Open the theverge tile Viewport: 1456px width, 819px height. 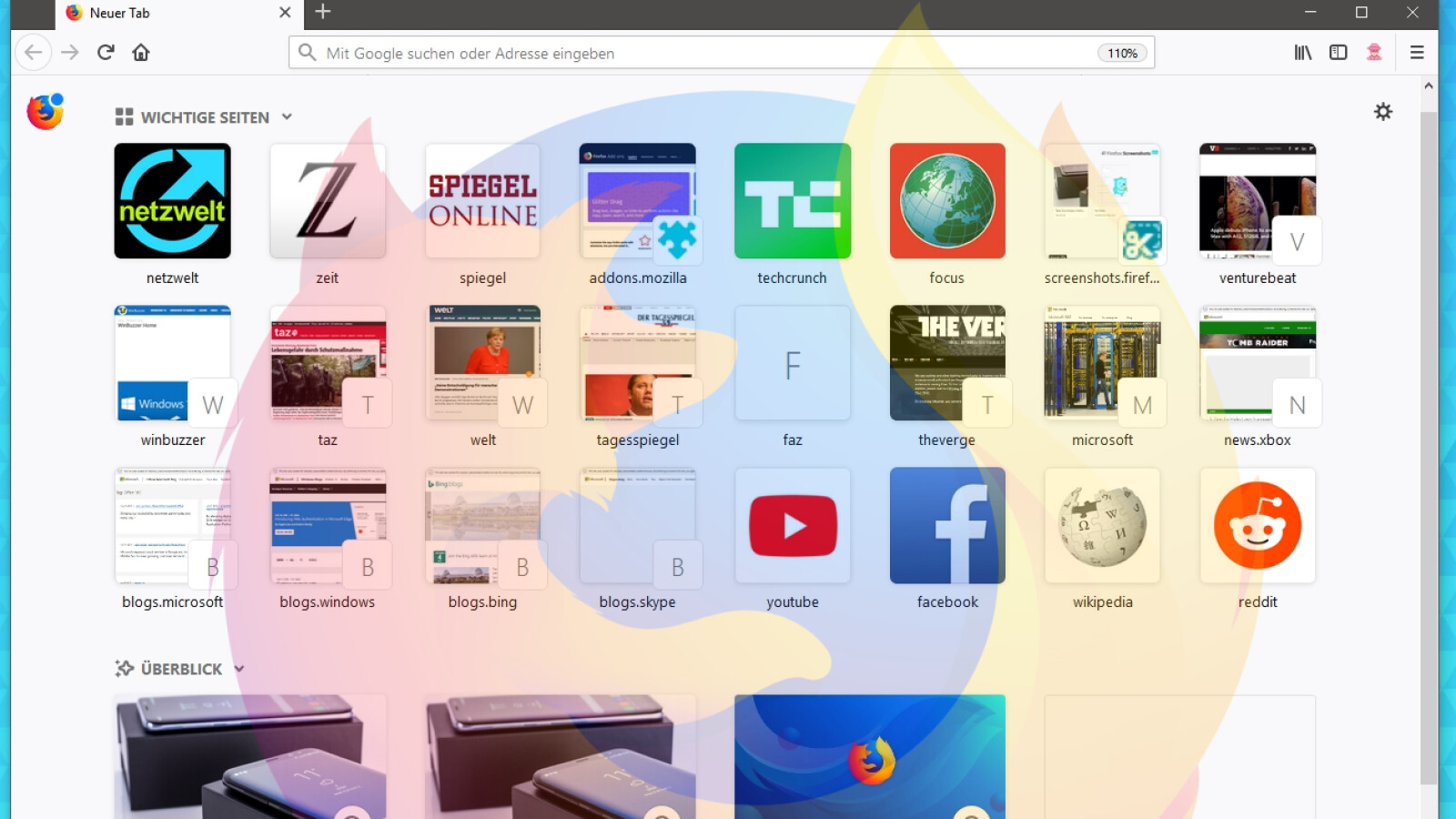pos(947,363)
